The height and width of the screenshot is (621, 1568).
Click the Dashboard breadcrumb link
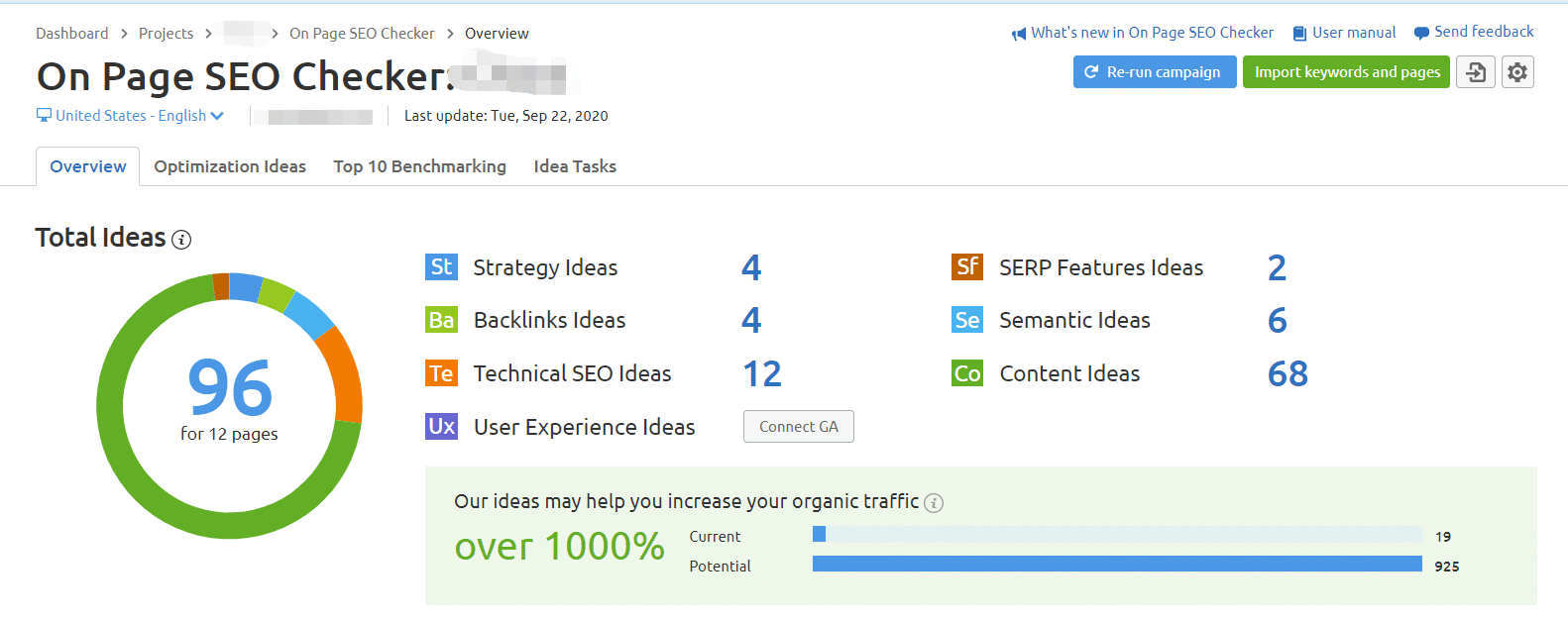(x=72, y=34)
